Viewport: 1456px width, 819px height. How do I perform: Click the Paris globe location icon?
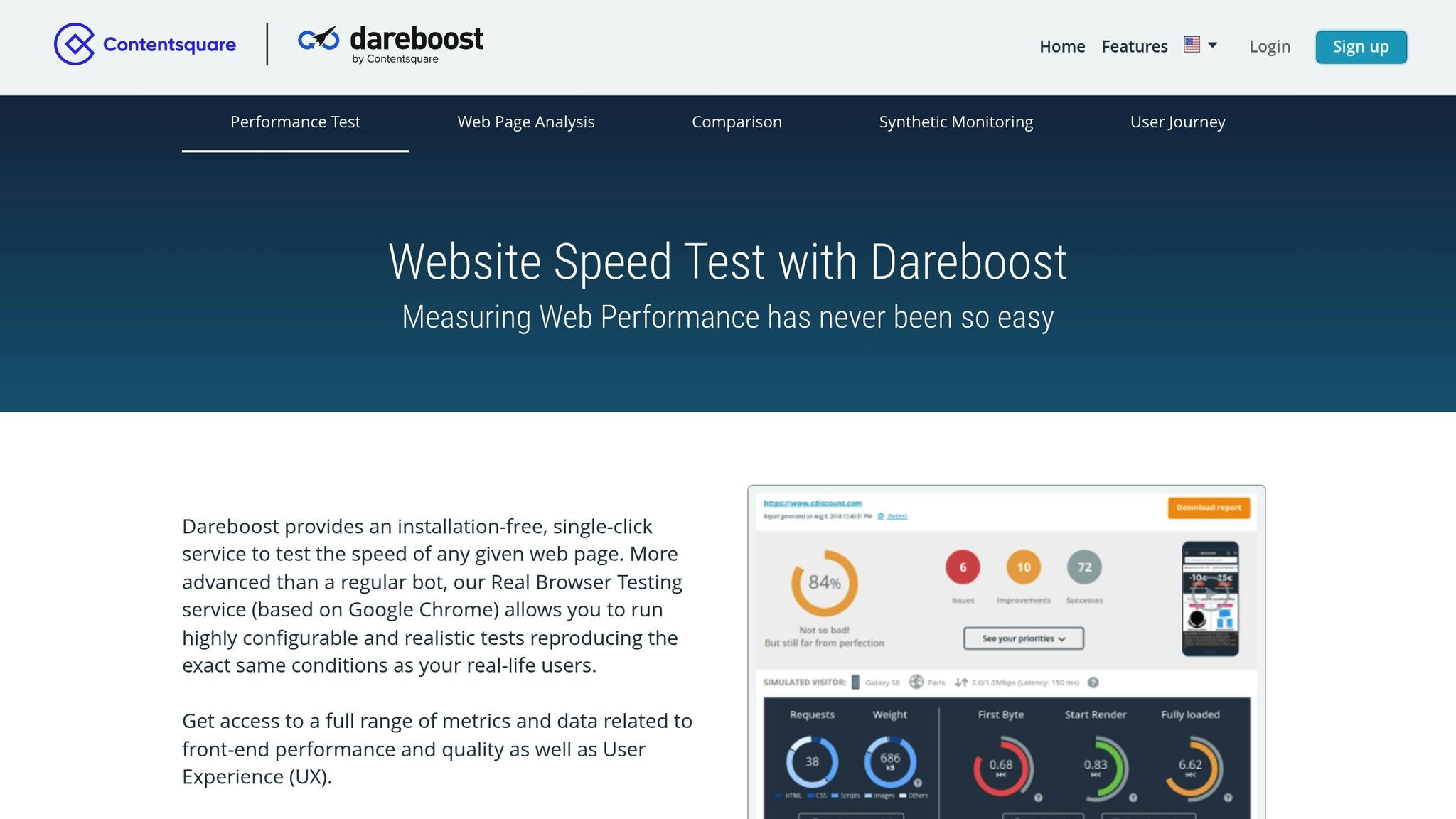tap(916, 682)
